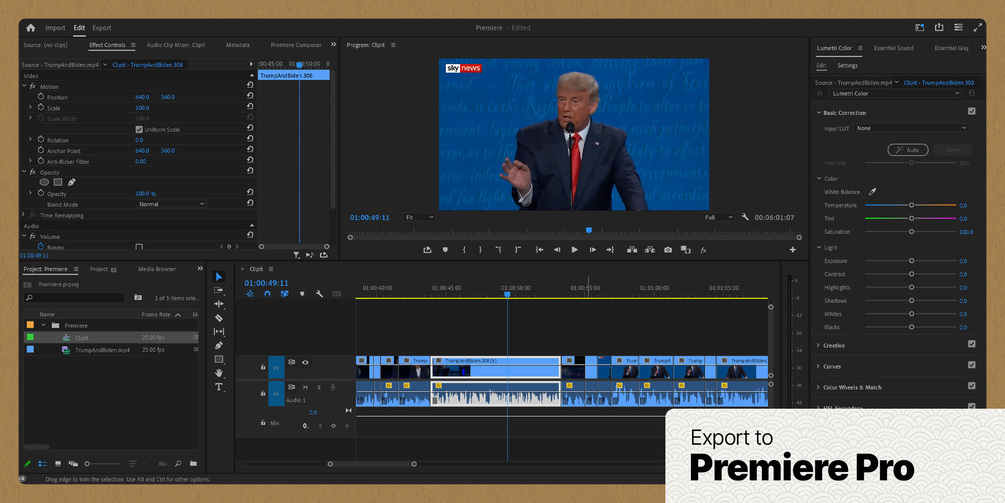The height and width of the screenshot is (503, 1005).
Task: Select the Pen tool in the toolbox
Action: click(219, 345)
